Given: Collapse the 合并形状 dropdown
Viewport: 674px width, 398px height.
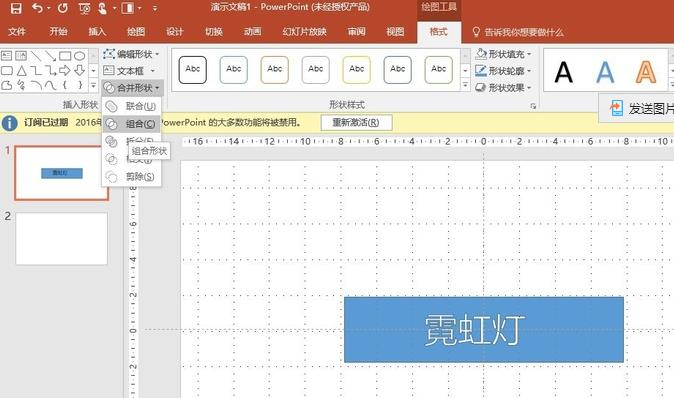Looking at the screenshot, I should pos(132,88).
